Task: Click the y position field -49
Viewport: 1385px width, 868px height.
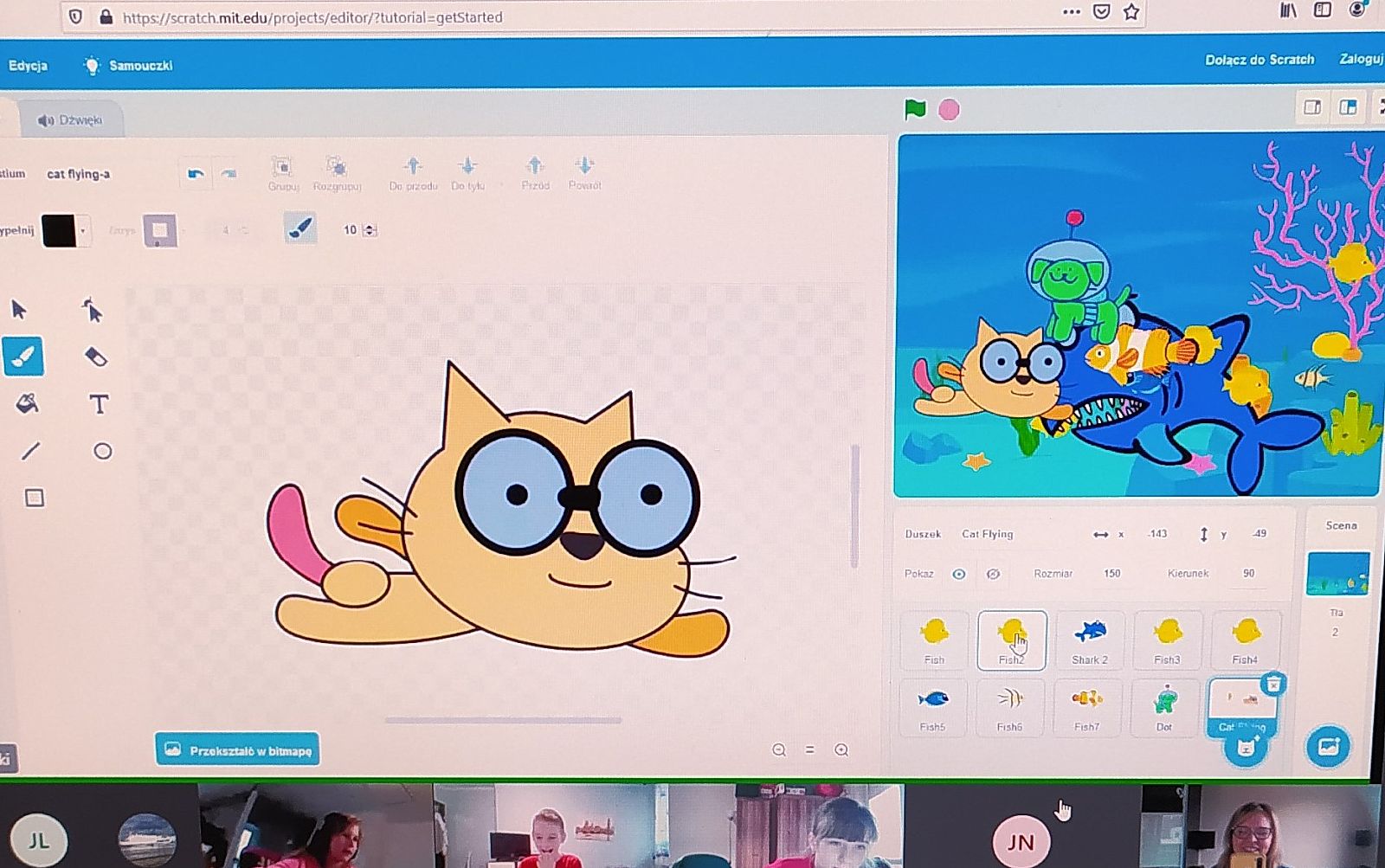Action: coord(1259,534)
